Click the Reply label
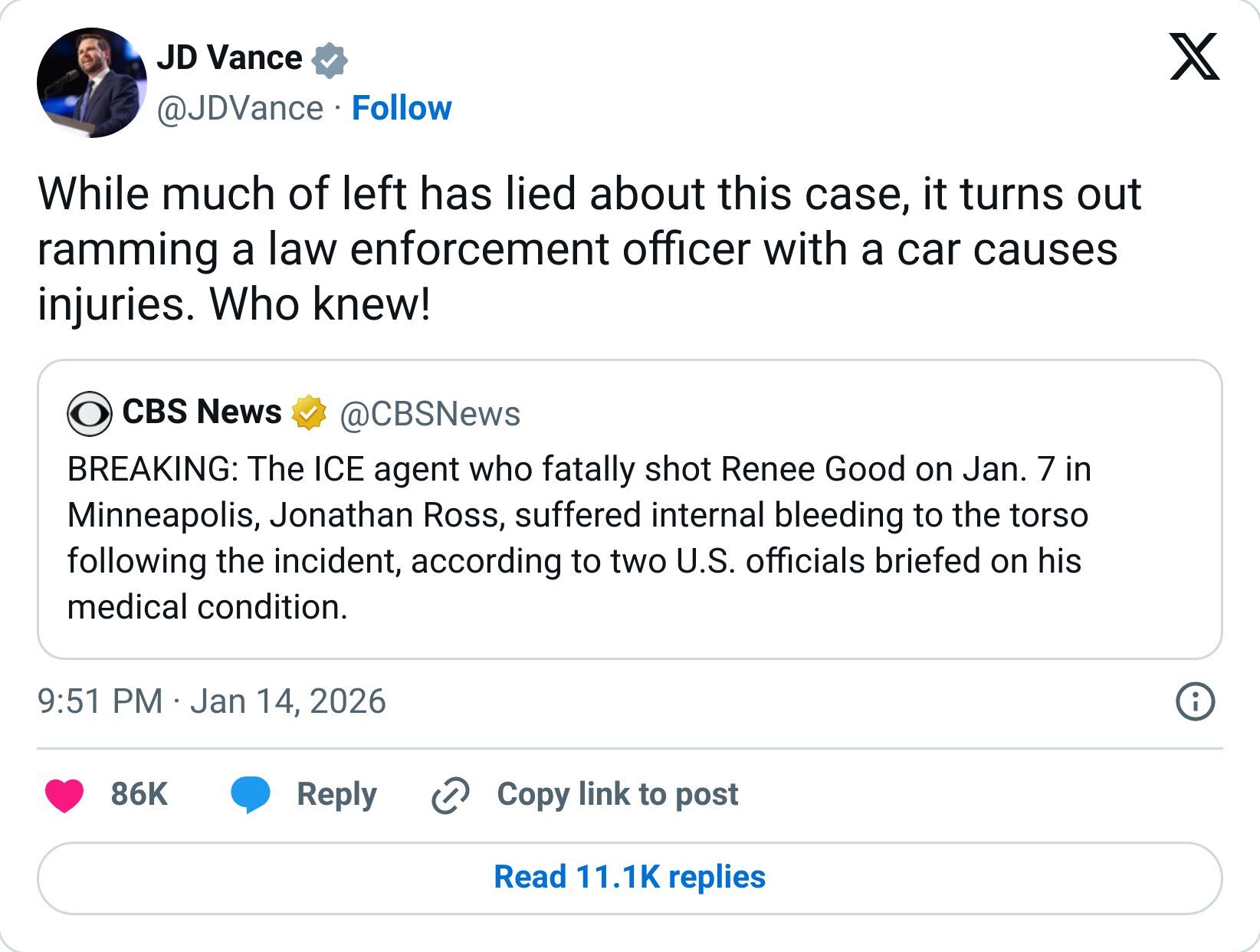 (336, 794)
